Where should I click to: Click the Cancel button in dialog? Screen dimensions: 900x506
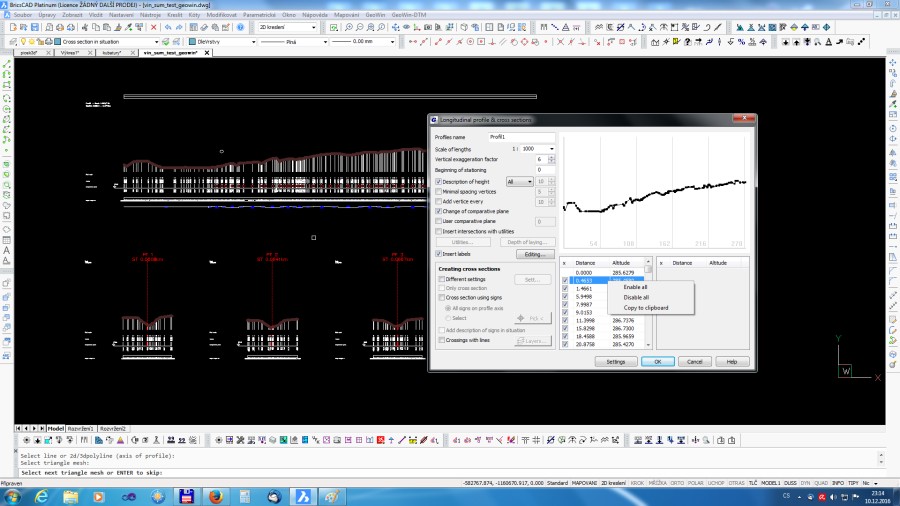point(695,361)
